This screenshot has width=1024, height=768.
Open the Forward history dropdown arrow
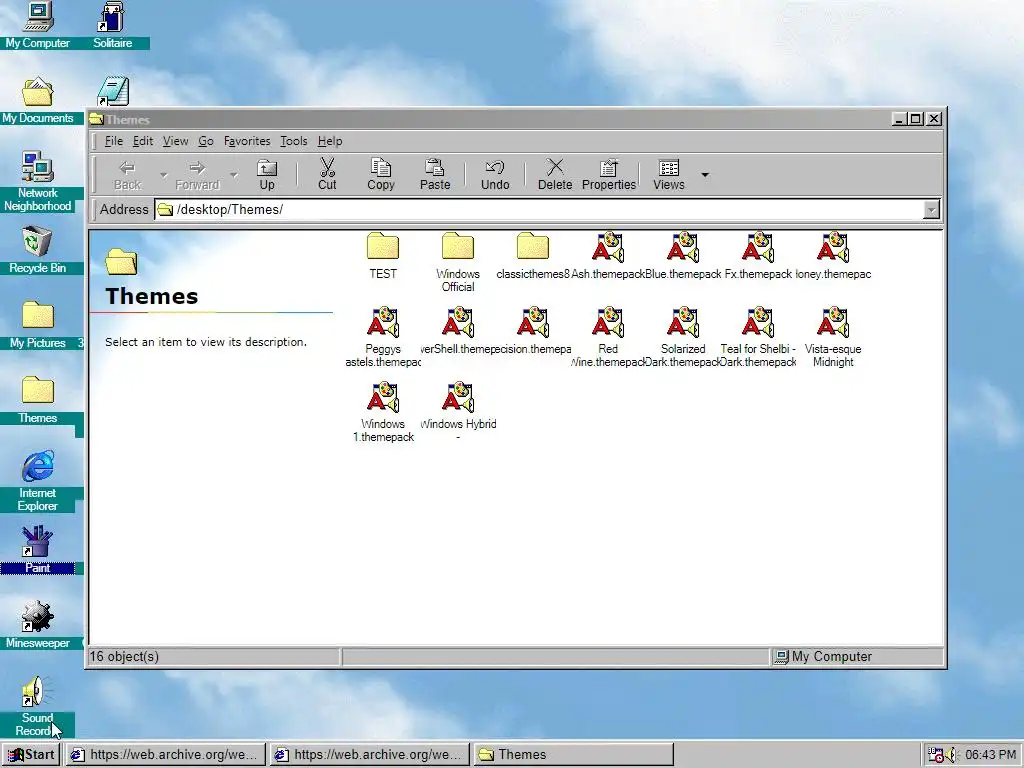click(x=233, y=175)
